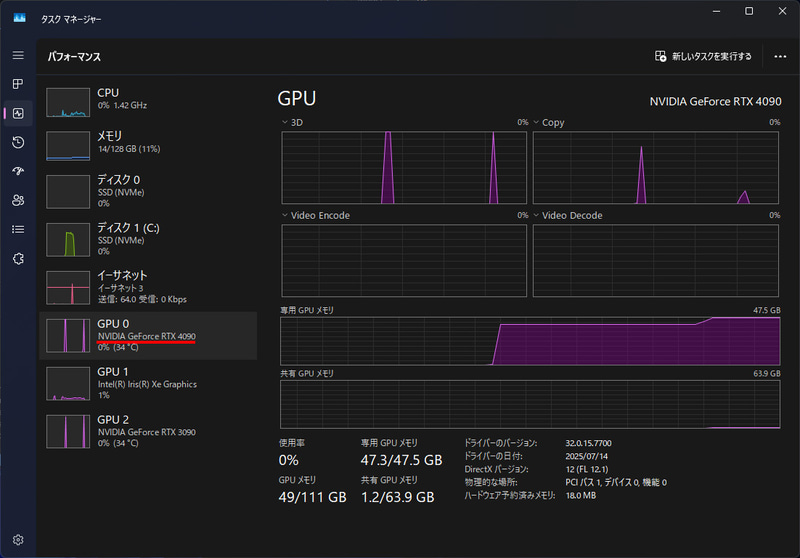The width and height of the screenshot is (800, 558).
Task: Select the CPU performance entry
Action: 148,102
